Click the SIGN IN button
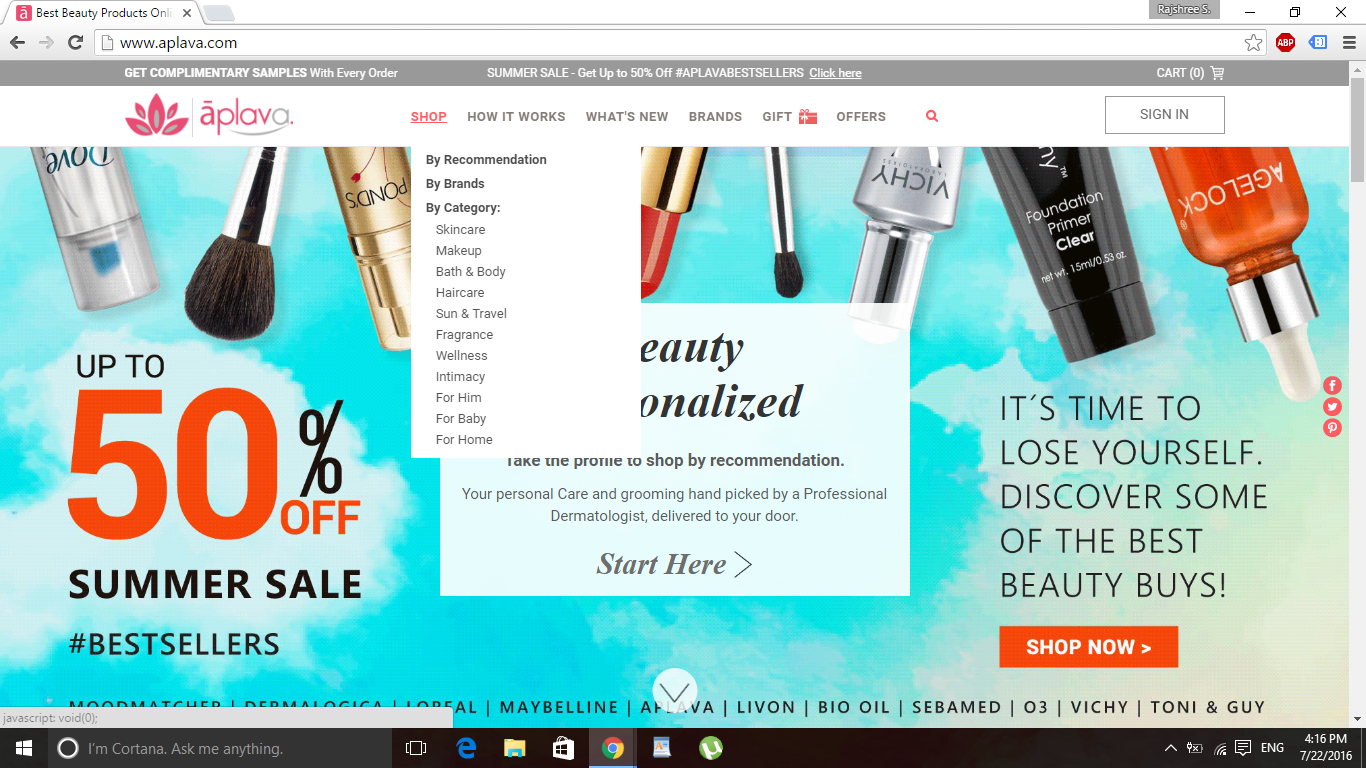 coord(1164,115)
